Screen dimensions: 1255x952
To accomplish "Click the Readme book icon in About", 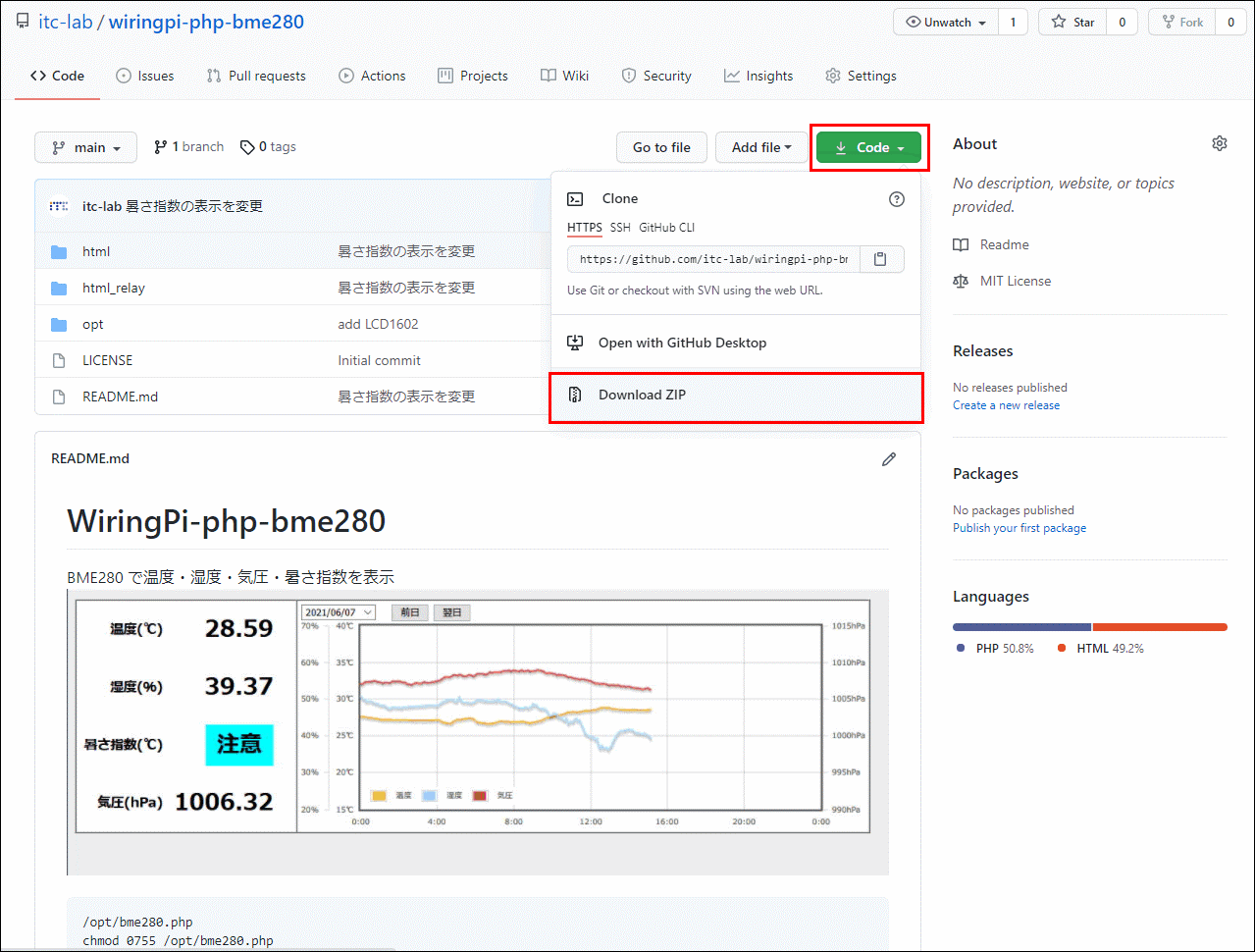I will (961, 245).
